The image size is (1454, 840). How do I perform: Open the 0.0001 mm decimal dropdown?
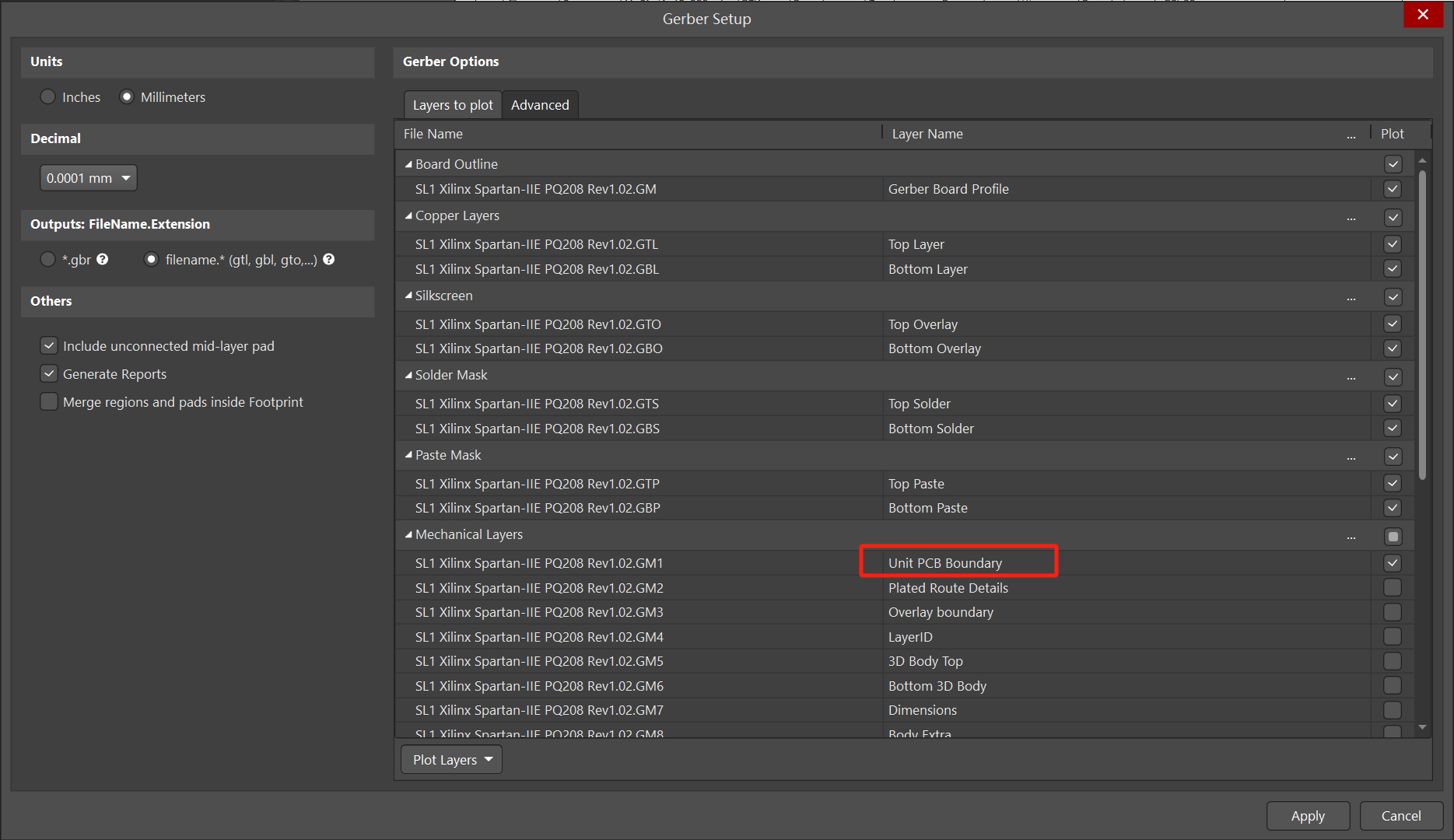coord(89,178)
